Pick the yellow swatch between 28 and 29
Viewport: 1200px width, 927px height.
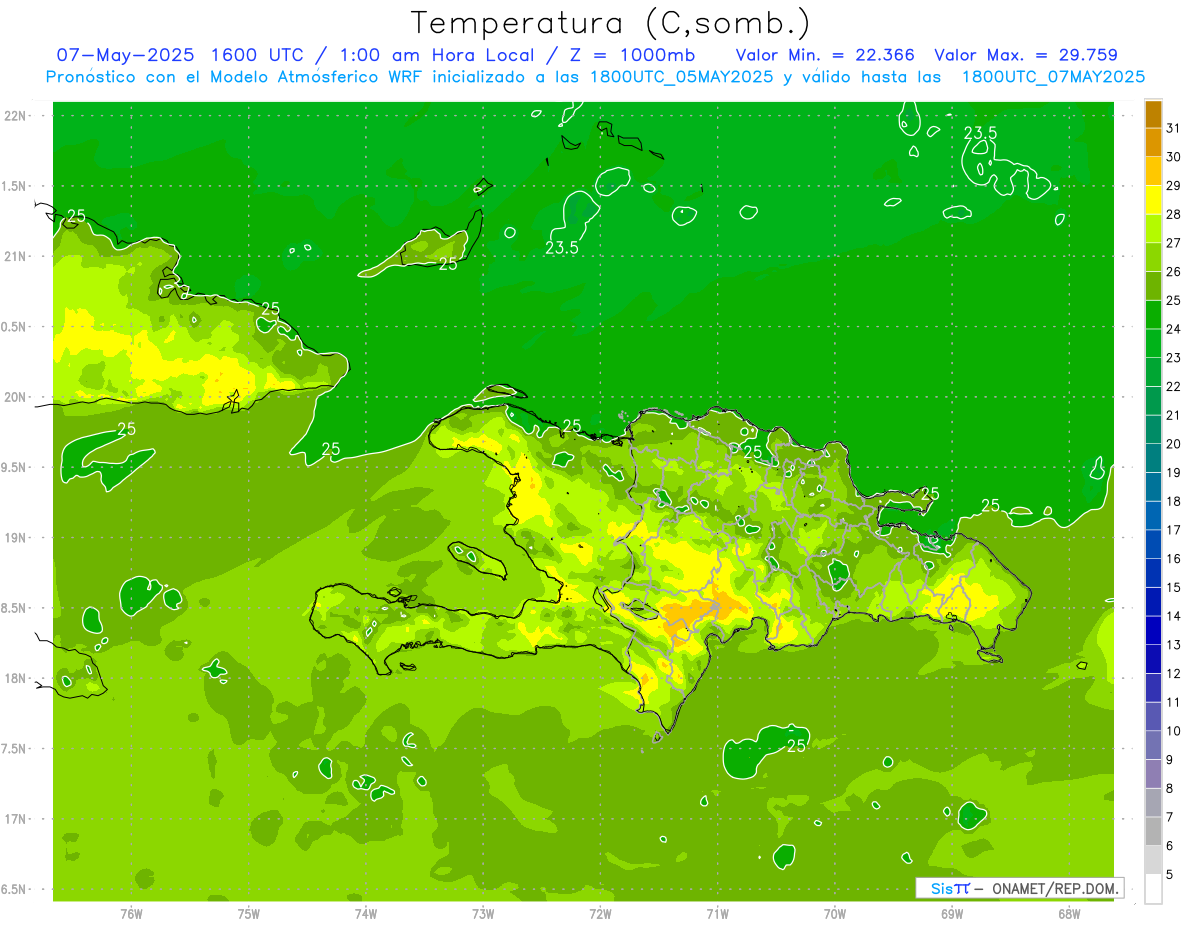[1153, 200]
